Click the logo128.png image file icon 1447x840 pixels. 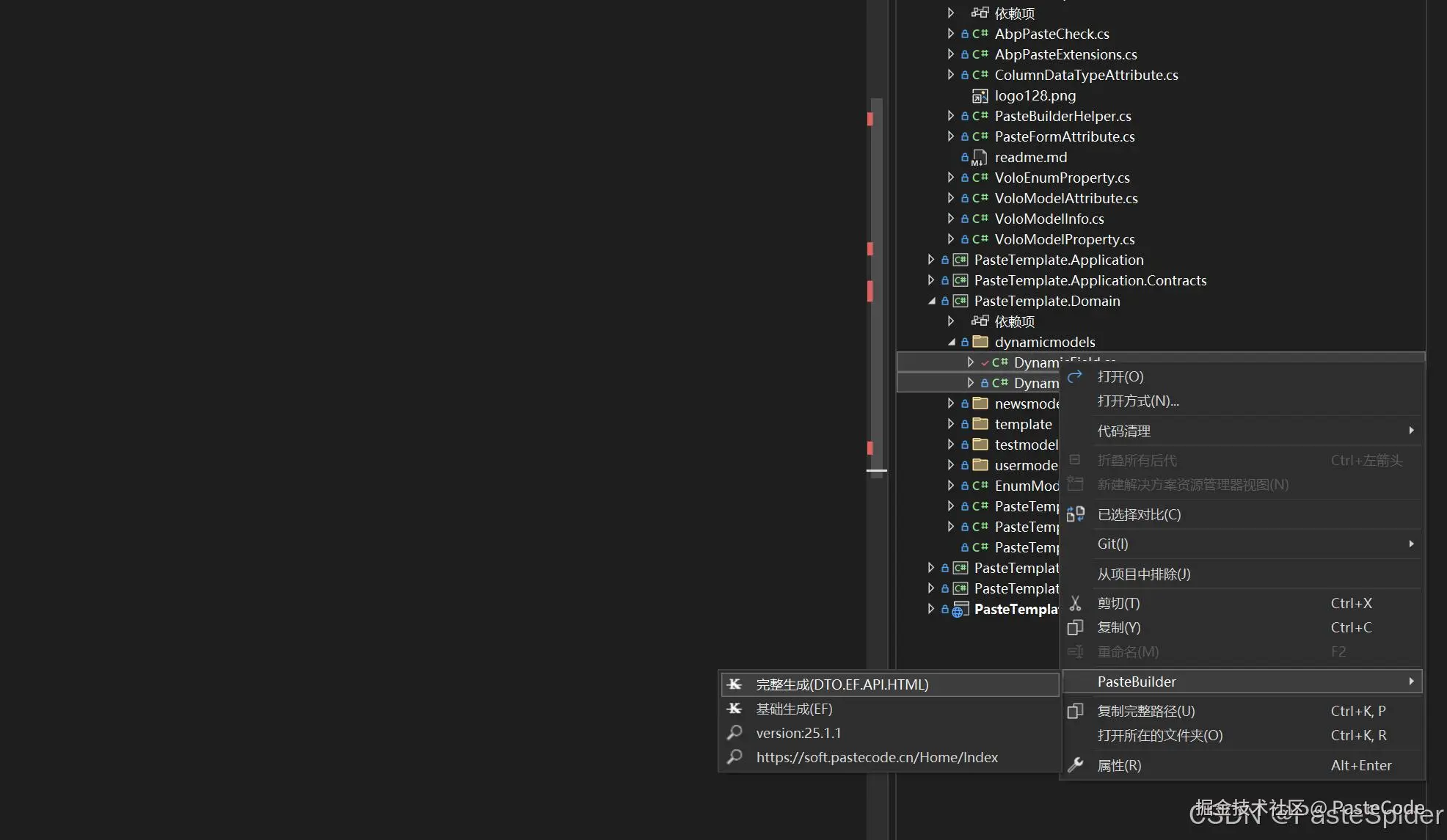[x=980, y=96]
